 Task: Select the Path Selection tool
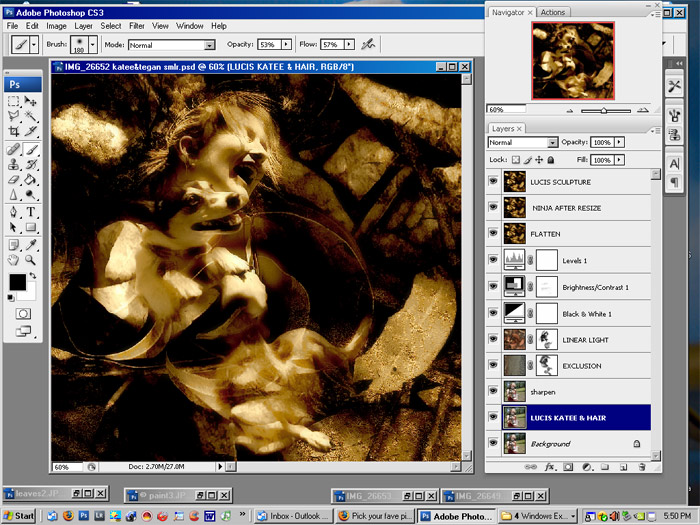14,227
